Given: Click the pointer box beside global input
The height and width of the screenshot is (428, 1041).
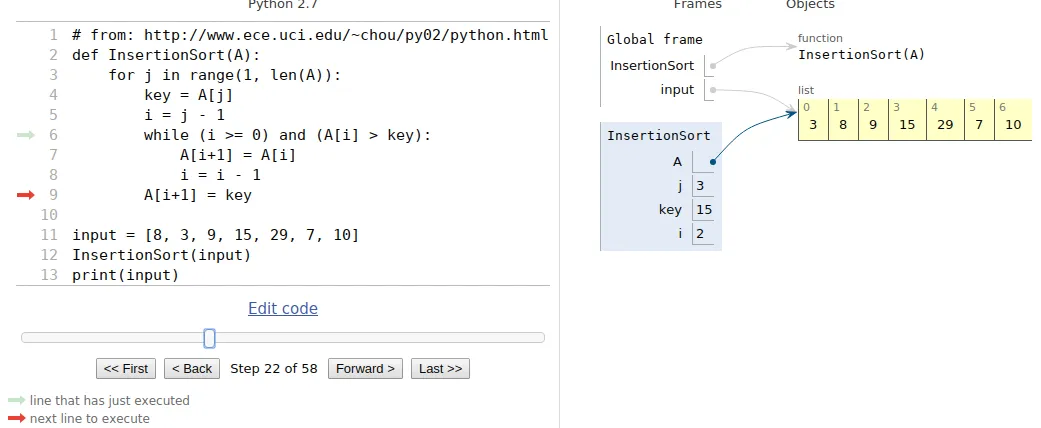Looking at the screenshot, I should tap(711, 90).
